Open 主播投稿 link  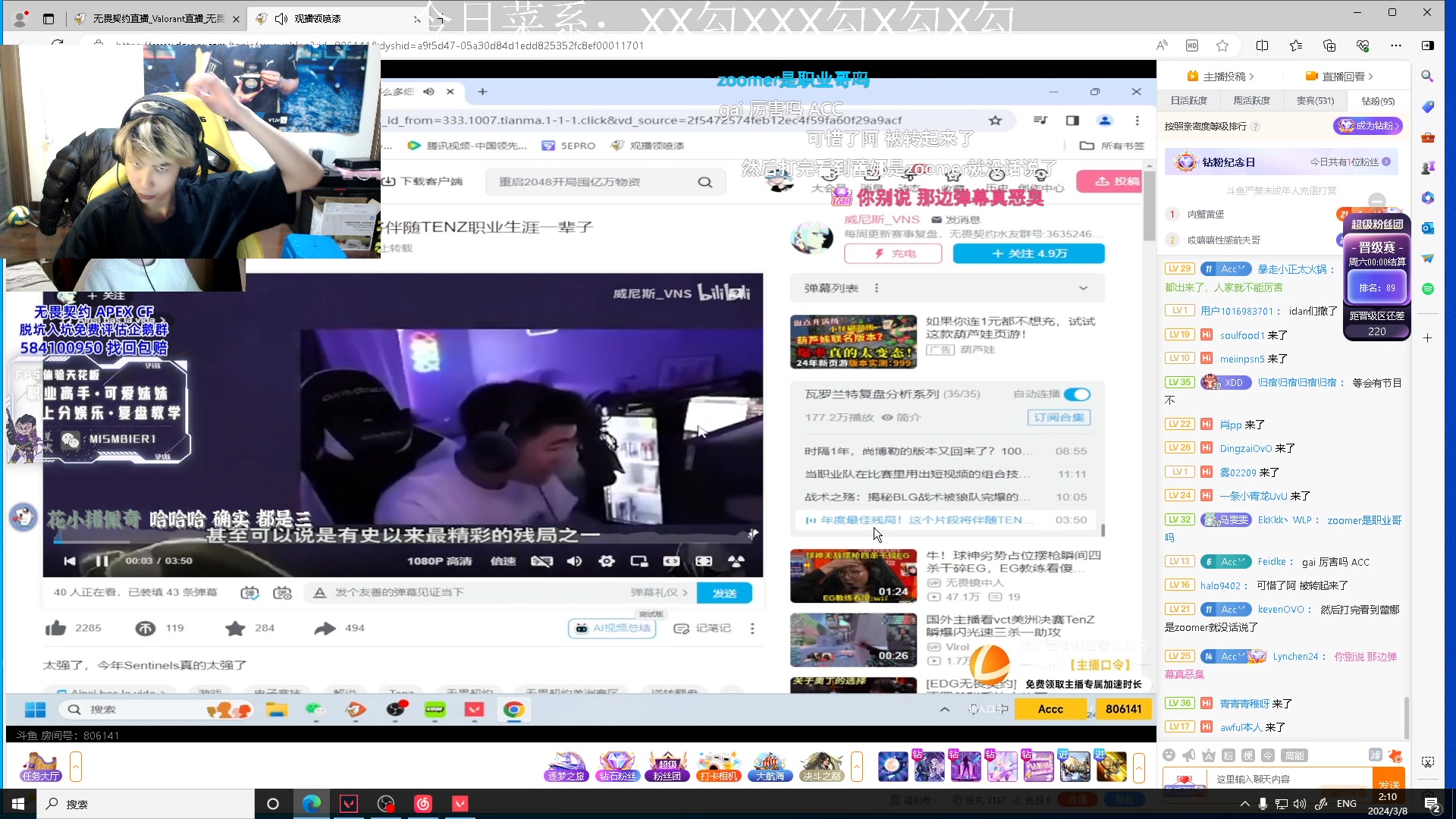tap(1220, 77)
